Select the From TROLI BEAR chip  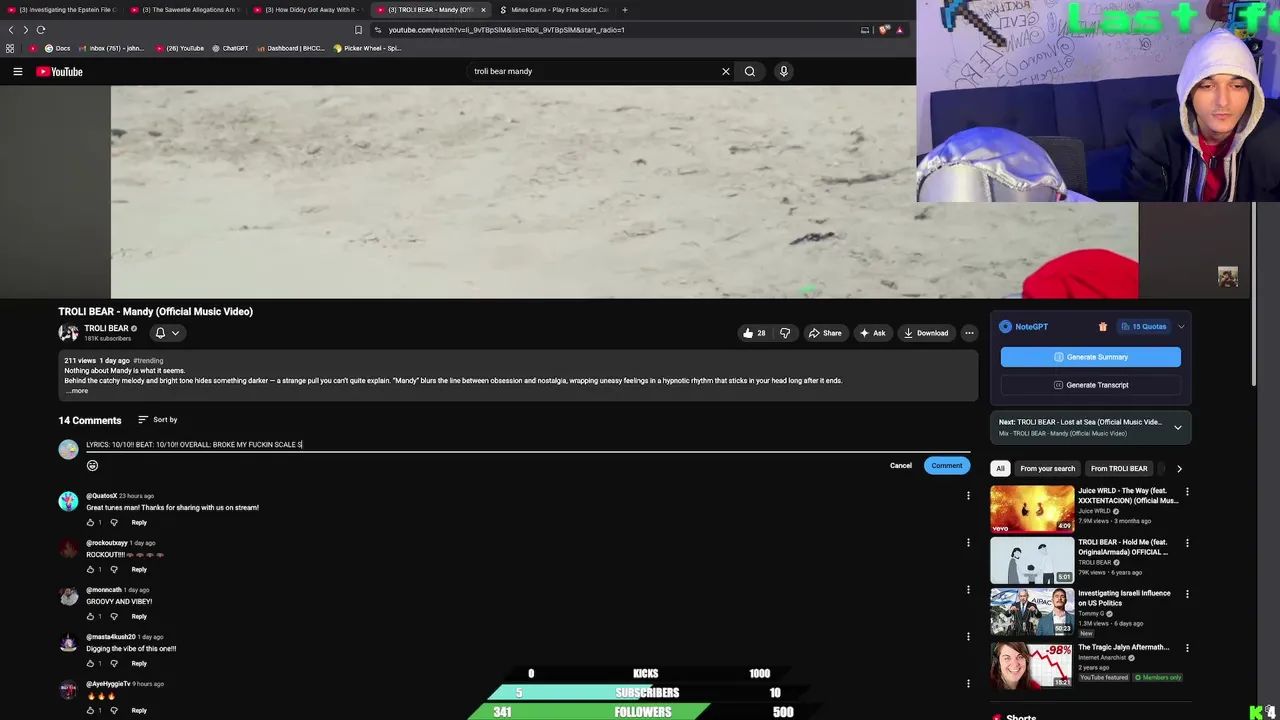click(1119, 468)
